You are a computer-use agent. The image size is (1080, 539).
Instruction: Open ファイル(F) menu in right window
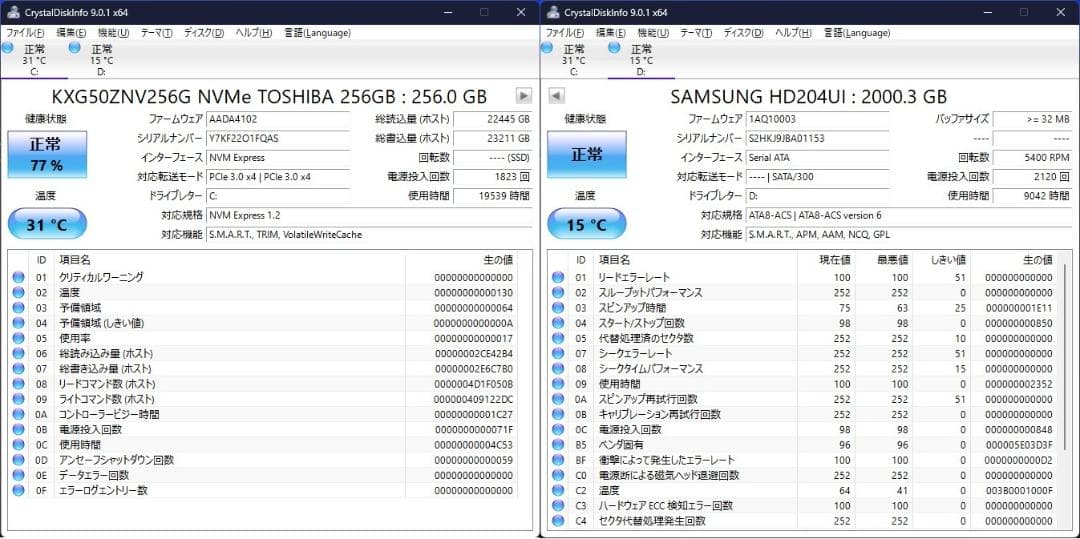[x=565, y=32]
